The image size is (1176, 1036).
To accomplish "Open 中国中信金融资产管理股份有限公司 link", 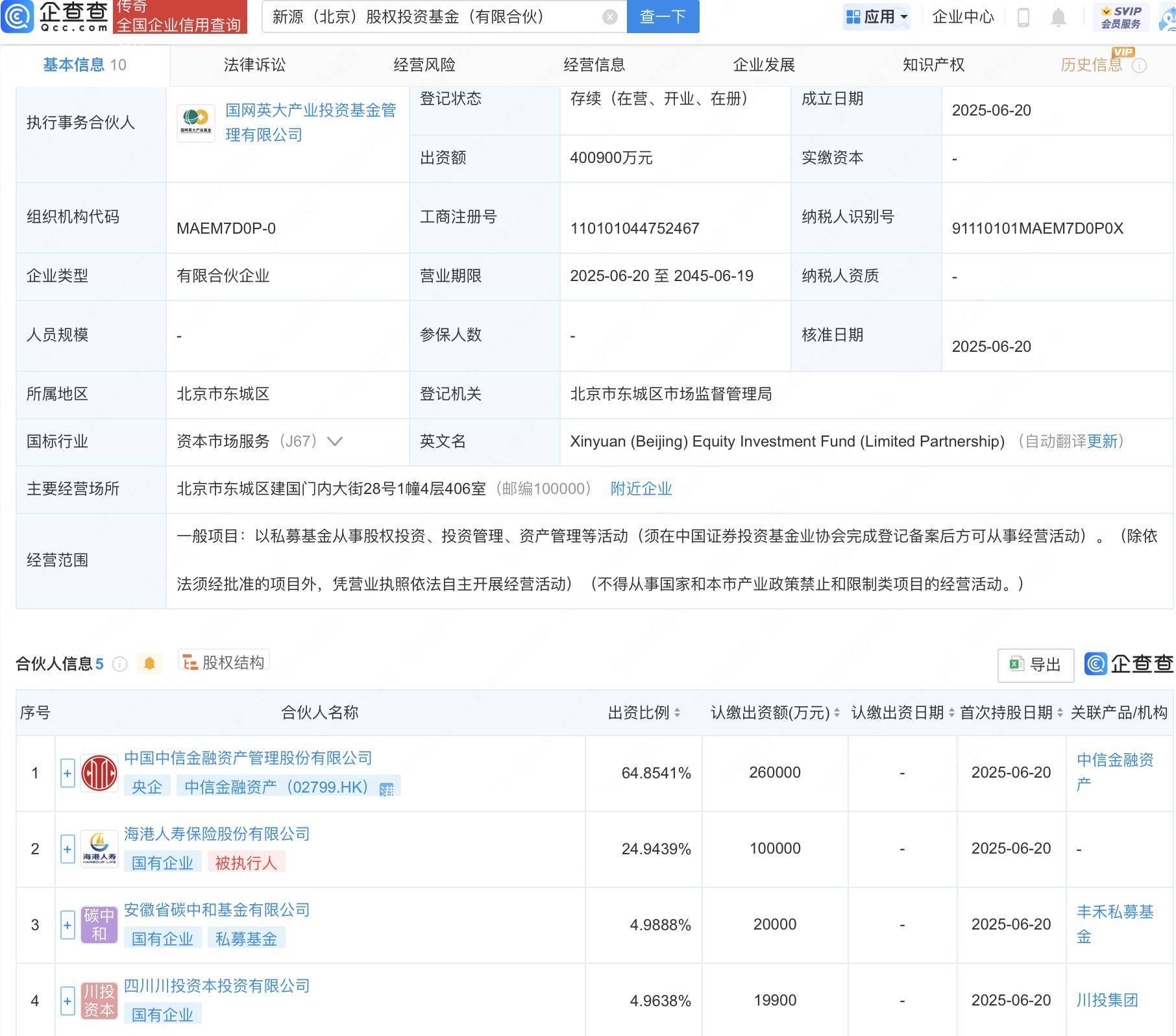I will [248, 758].
